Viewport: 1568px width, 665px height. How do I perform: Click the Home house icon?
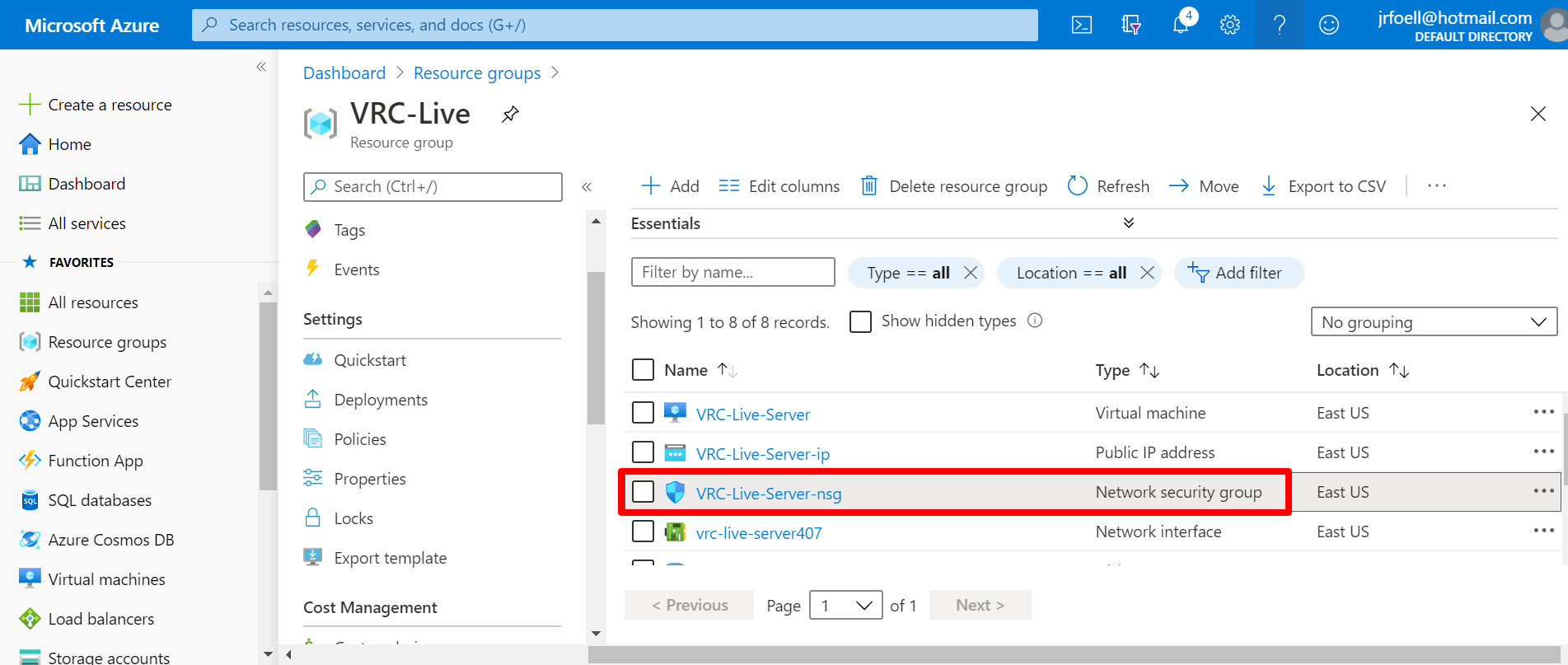[30, 144]
